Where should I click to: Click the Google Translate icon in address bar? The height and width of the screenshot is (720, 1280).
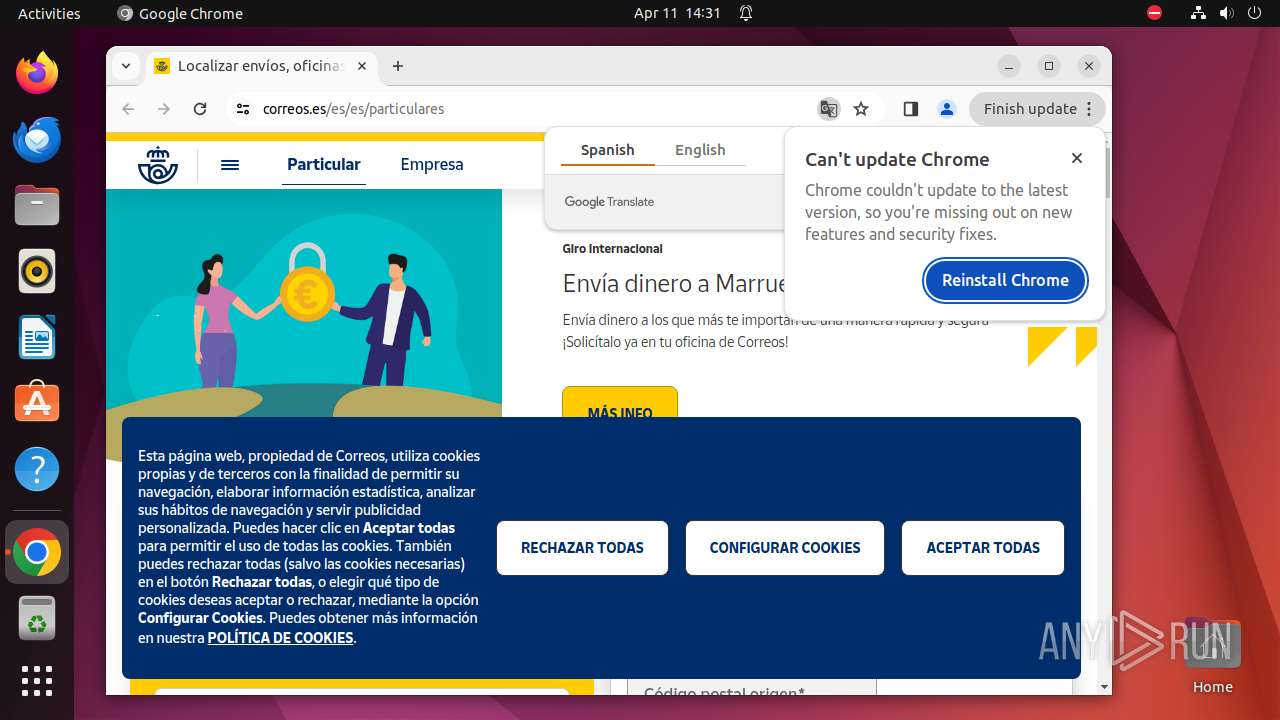[828, 109]
